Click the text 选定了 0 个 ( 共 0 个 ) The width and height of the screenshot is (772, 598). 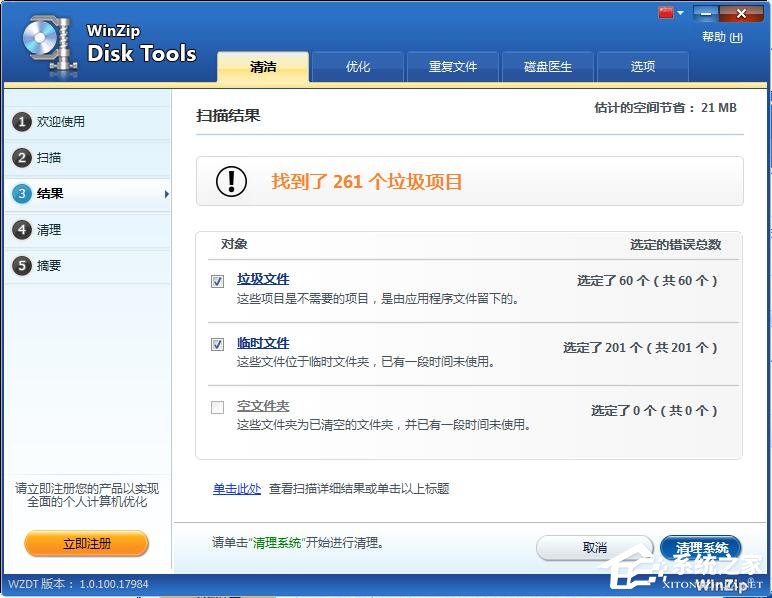(654, 410)
